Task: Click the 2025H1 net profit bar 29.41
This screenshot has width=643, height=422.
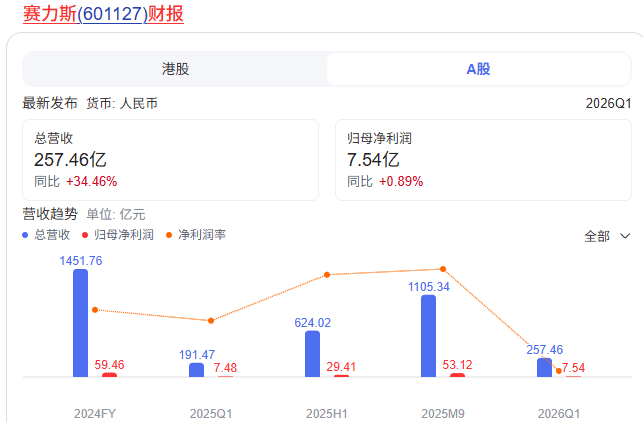Action: pos(341,376)
